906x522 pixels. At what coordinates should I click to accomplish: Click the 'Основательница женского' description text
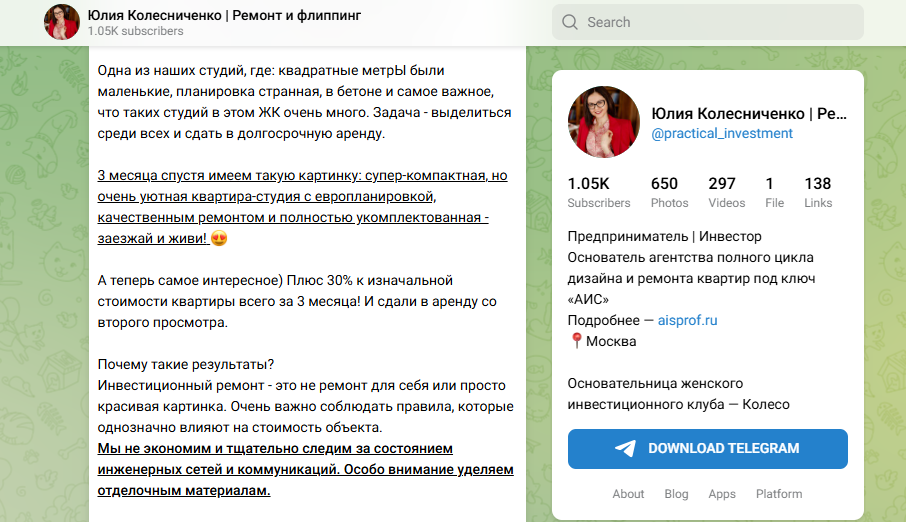(655, 383)
